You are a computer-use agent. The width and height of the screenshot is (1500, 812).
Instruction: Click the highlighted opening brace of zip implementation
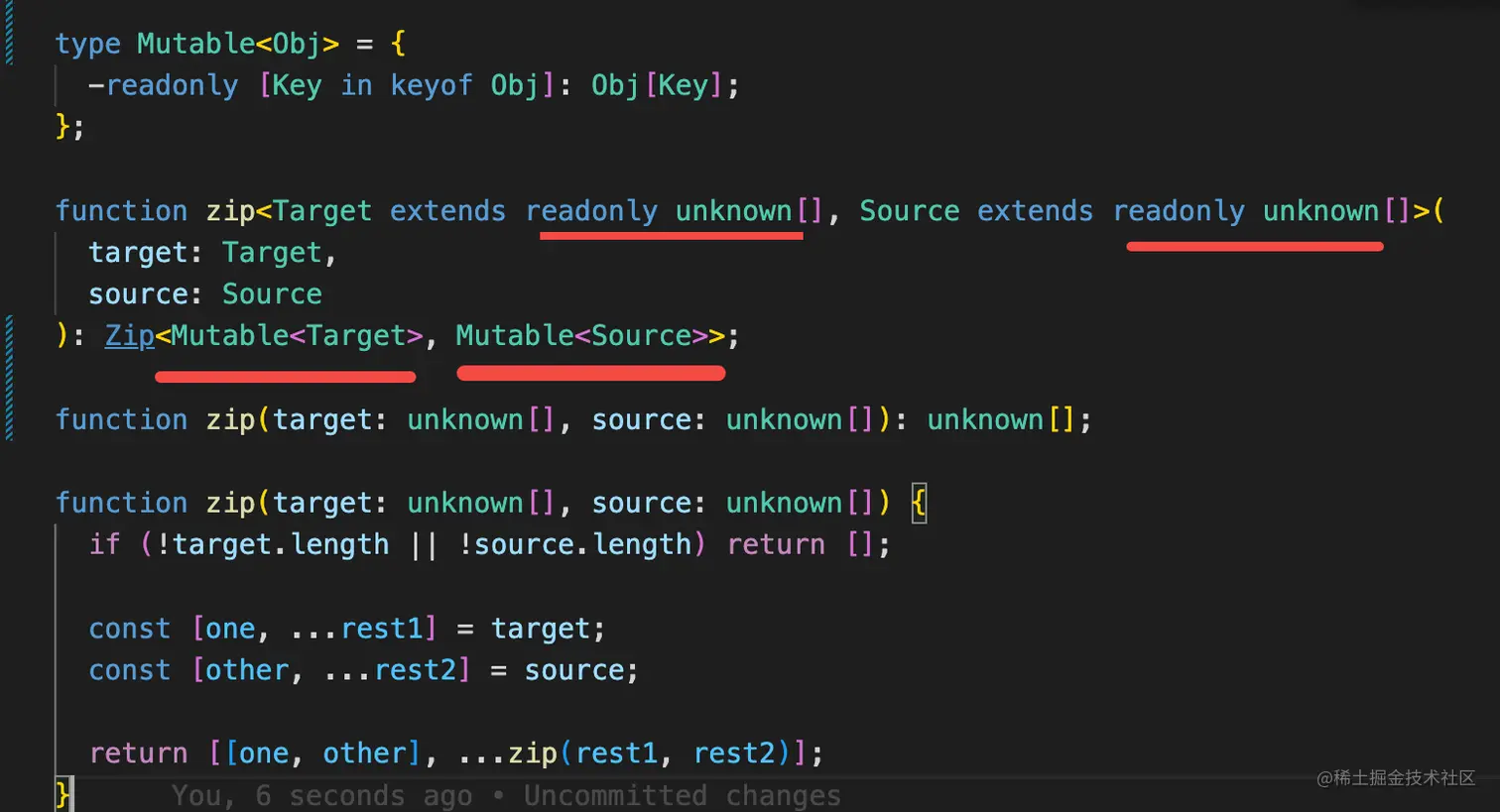(919, 504)
